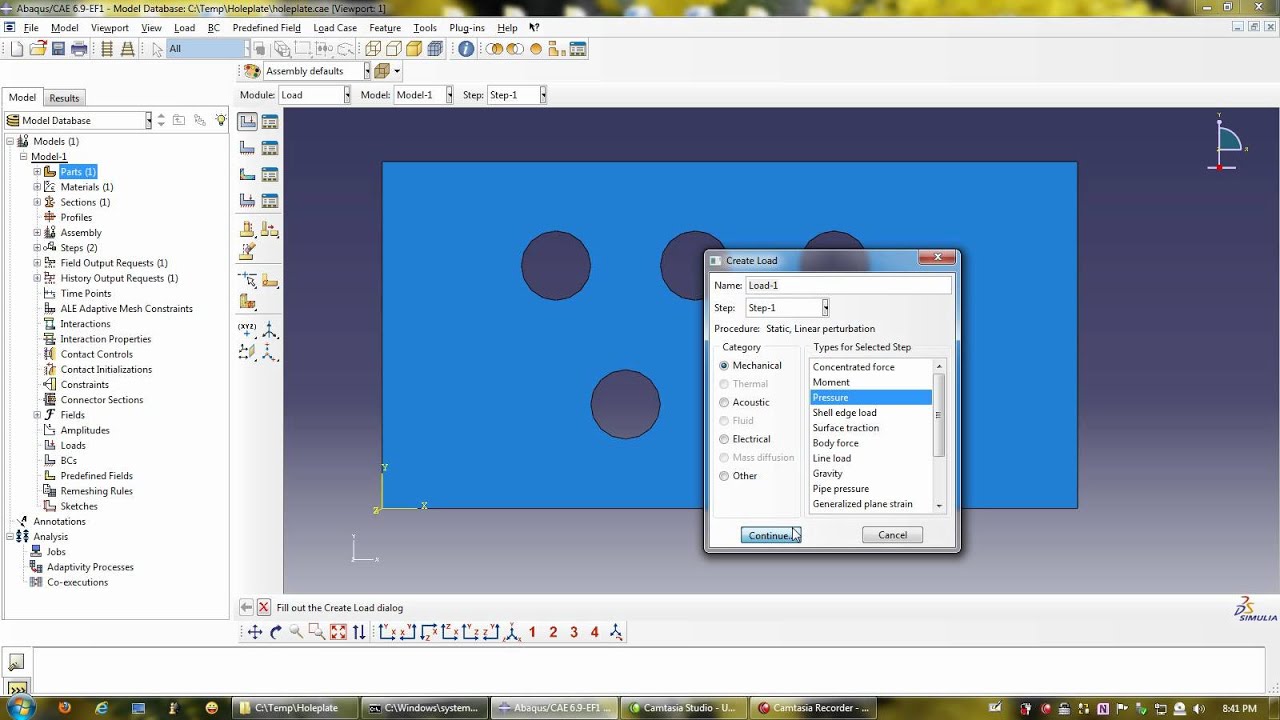Apply custom view number 3

tap(574, 632)
